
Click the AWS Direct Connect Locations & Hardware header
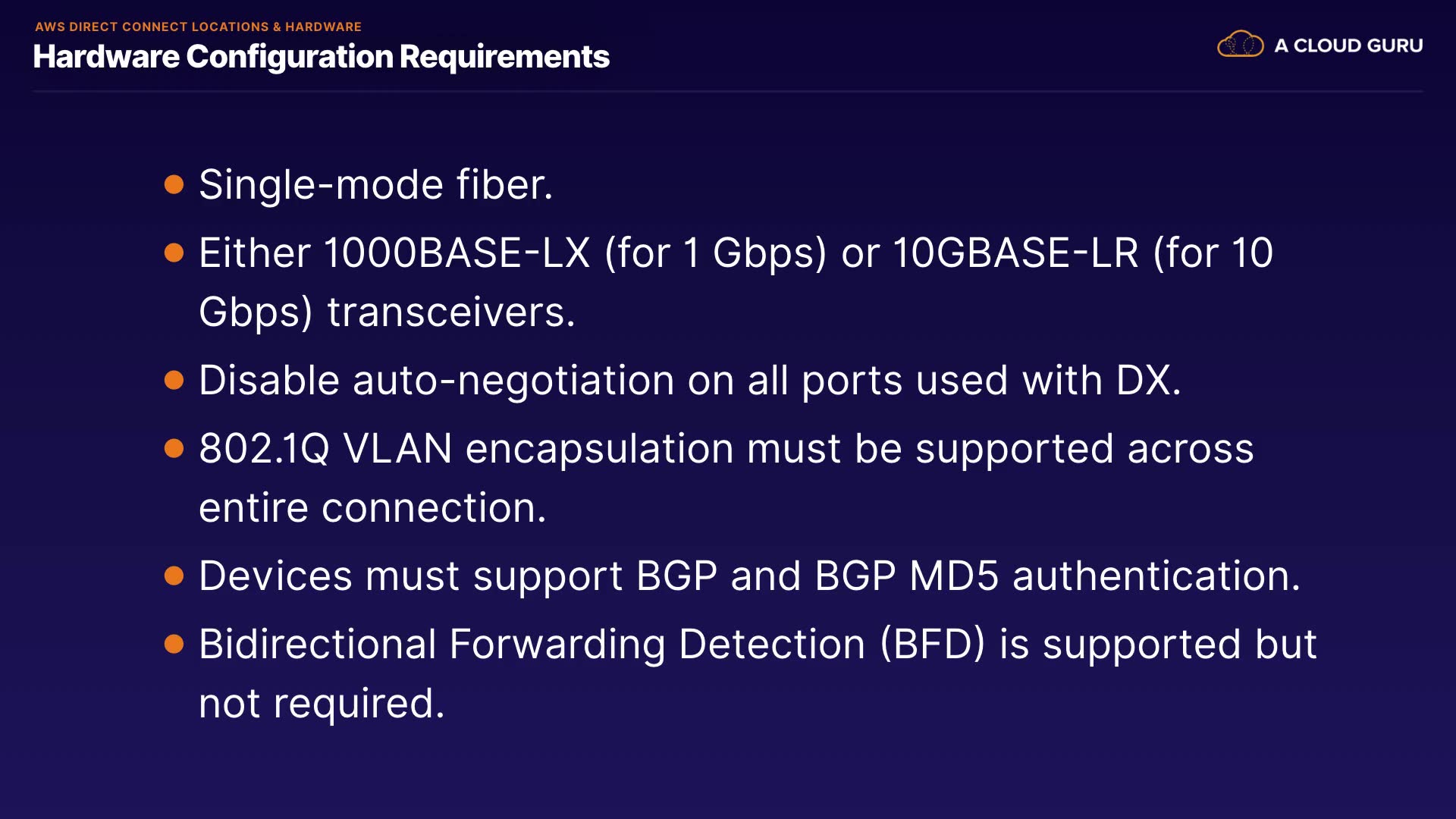pos(198,27)
